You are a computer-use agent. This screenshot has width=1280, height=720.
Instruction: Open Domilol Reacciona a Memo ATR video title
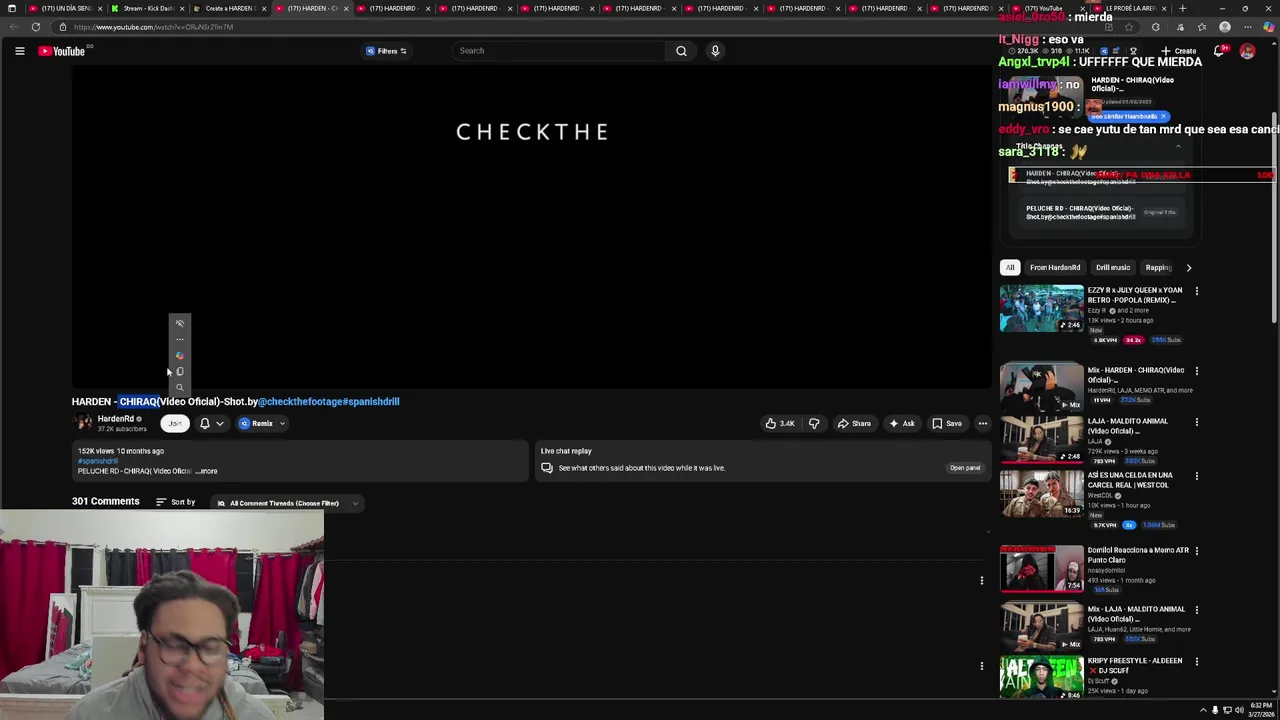click(1138, 555)
